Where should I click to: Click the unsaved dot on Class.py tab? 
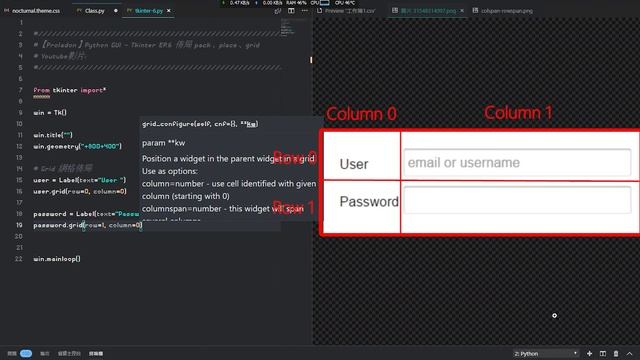(x=116, y=11)
